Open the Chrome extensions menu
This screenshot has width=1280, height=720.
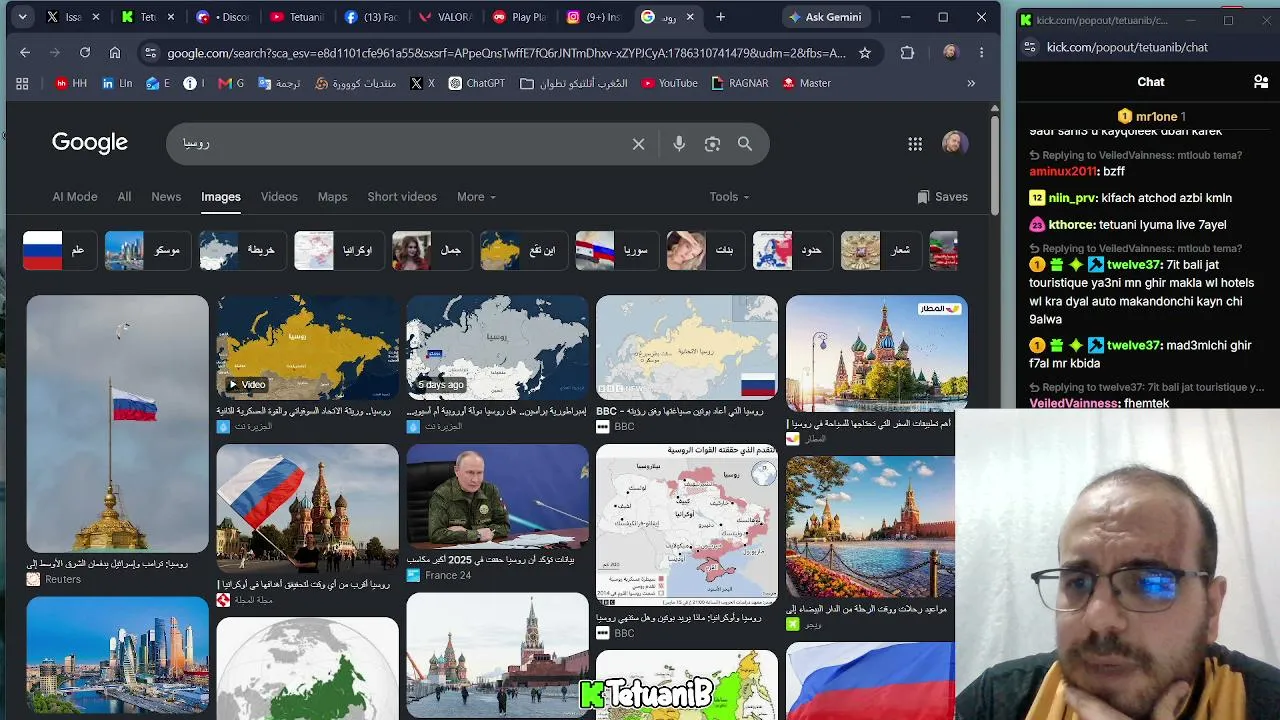[907, 53]
